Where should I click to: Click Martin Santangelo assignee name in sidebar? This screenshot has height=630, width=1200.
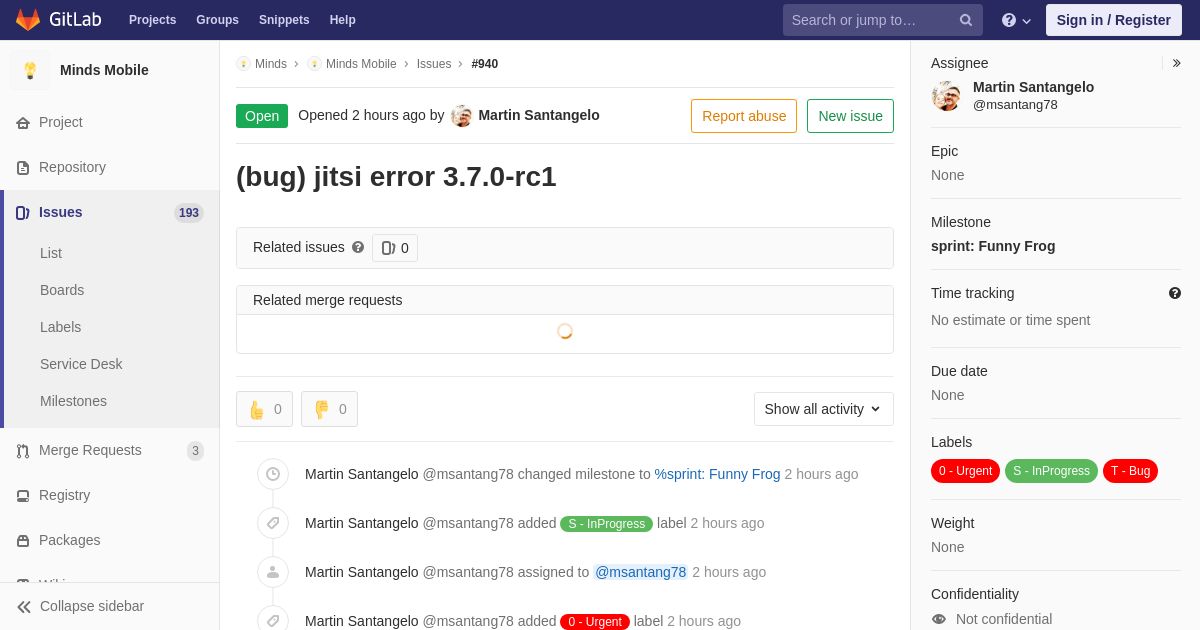[1033, 87]
